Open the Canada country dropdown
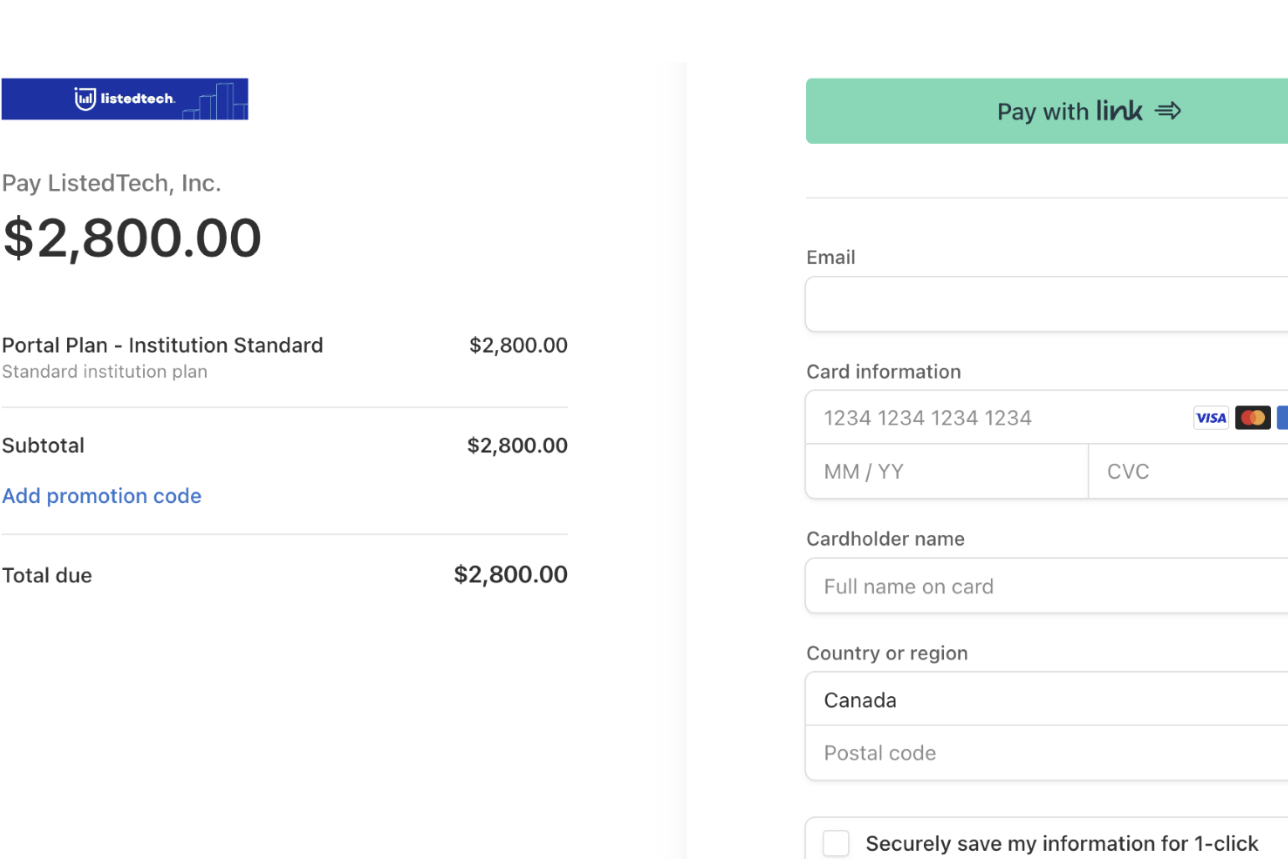This screenshot has height=859, width=1288. point(1047,699)
